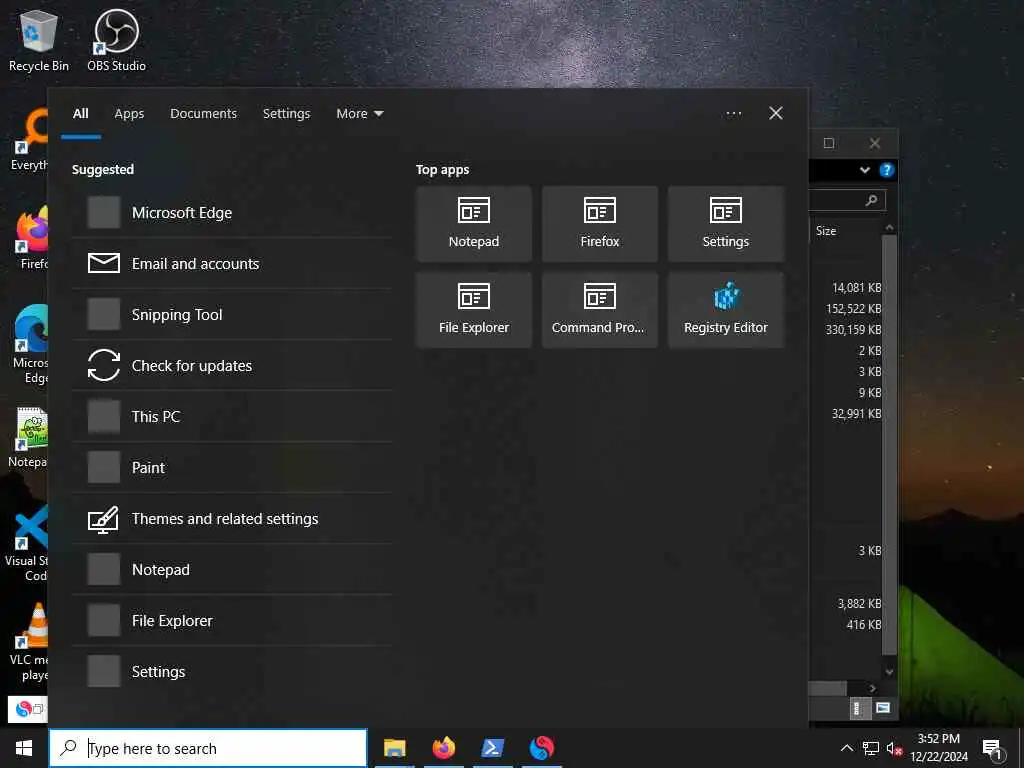Open Themes and related settings
Image resolution: width=1024 pixels, height=768 pixels.
(x=232, y=519)
